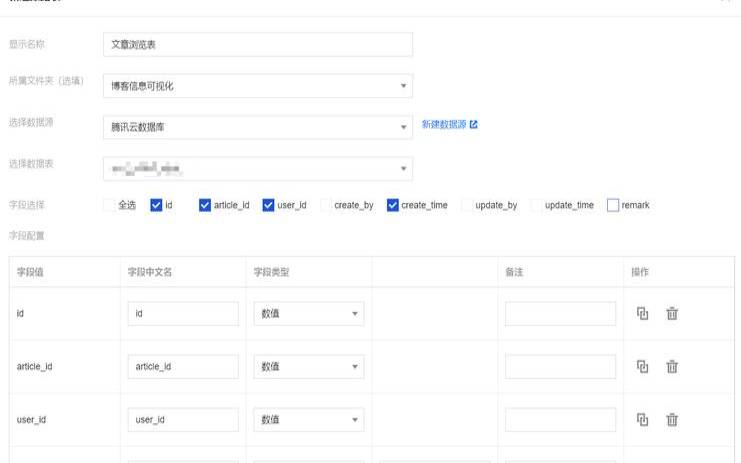Edit Chinese name input for article_id row

[183, 367]
